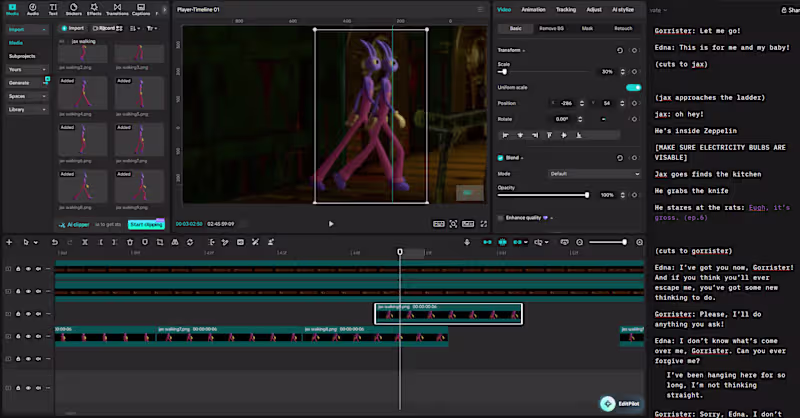Open the Mask sub-tab
The width and height of the screenshot is (800, 418).
tap(587, 29)
